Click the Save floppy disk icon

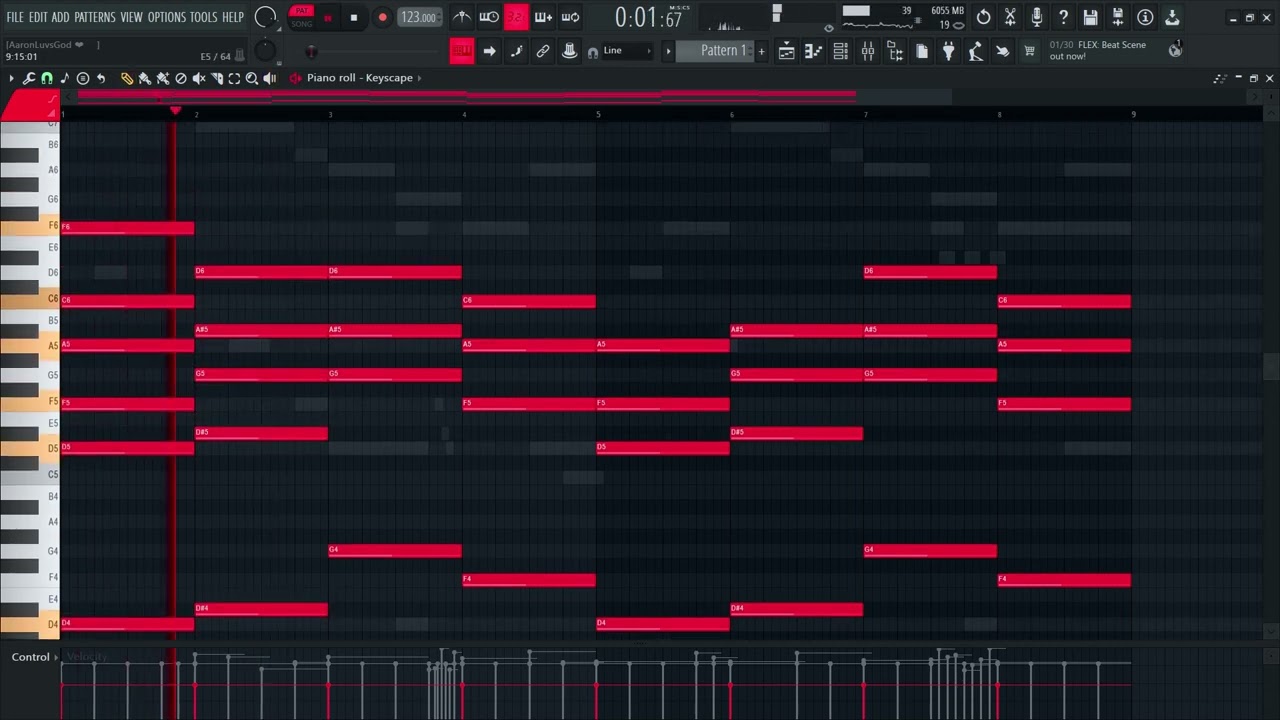(1091, 17)
